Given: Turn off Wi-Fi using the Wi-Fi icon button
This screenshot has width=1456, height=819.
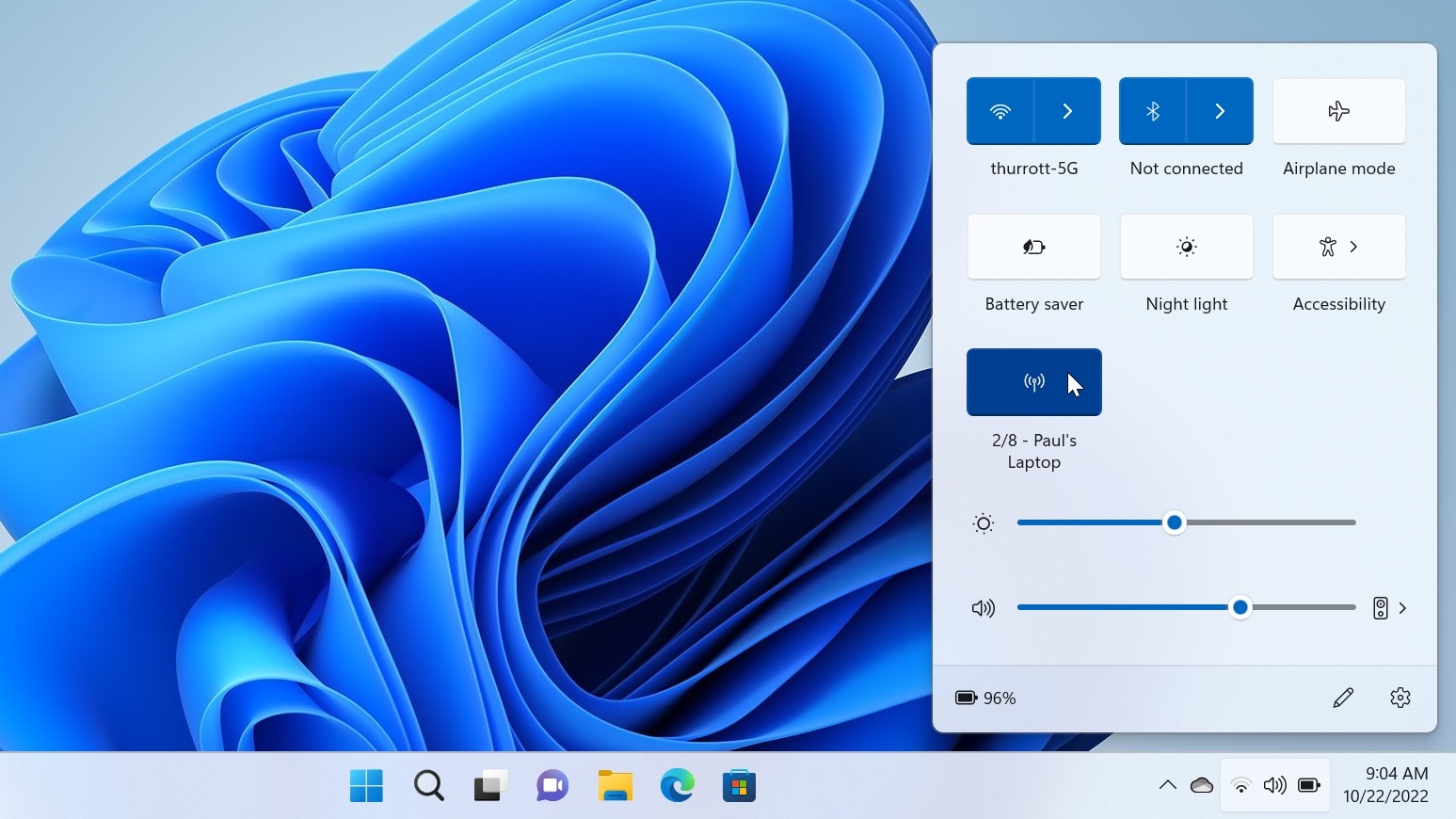Looking at the screenshot, I should click(1000, 111).
